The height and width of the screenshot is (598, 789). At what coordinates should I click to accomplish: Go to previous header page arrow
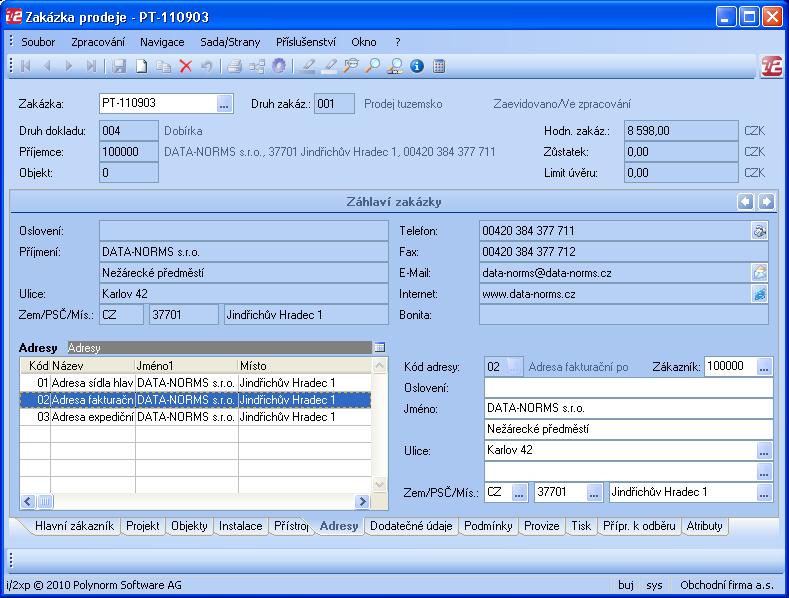point(745,201)
